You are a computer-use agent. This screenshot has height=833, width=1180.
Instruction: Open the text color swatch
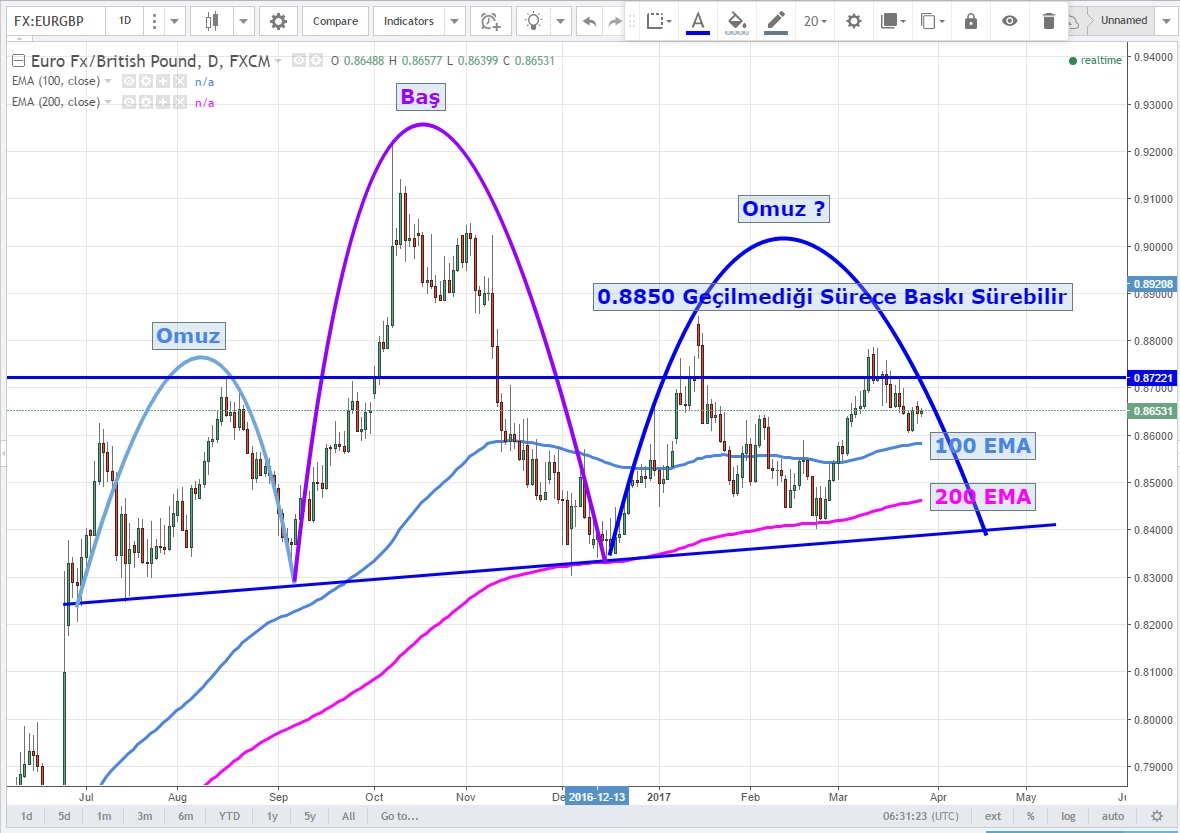point(697,21)
